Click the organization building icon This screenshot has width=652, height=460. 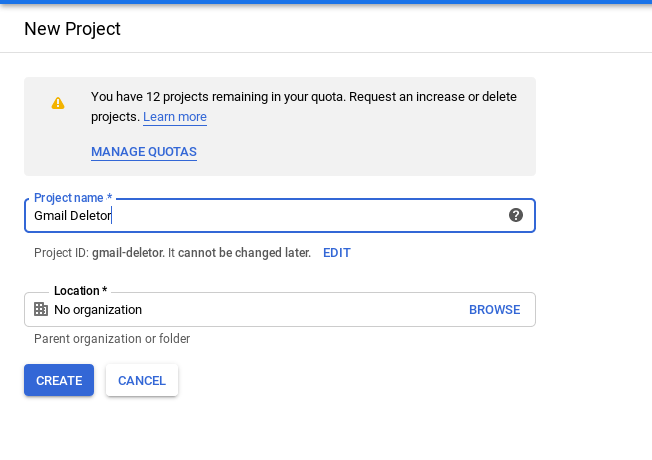(x=41, y=310)
